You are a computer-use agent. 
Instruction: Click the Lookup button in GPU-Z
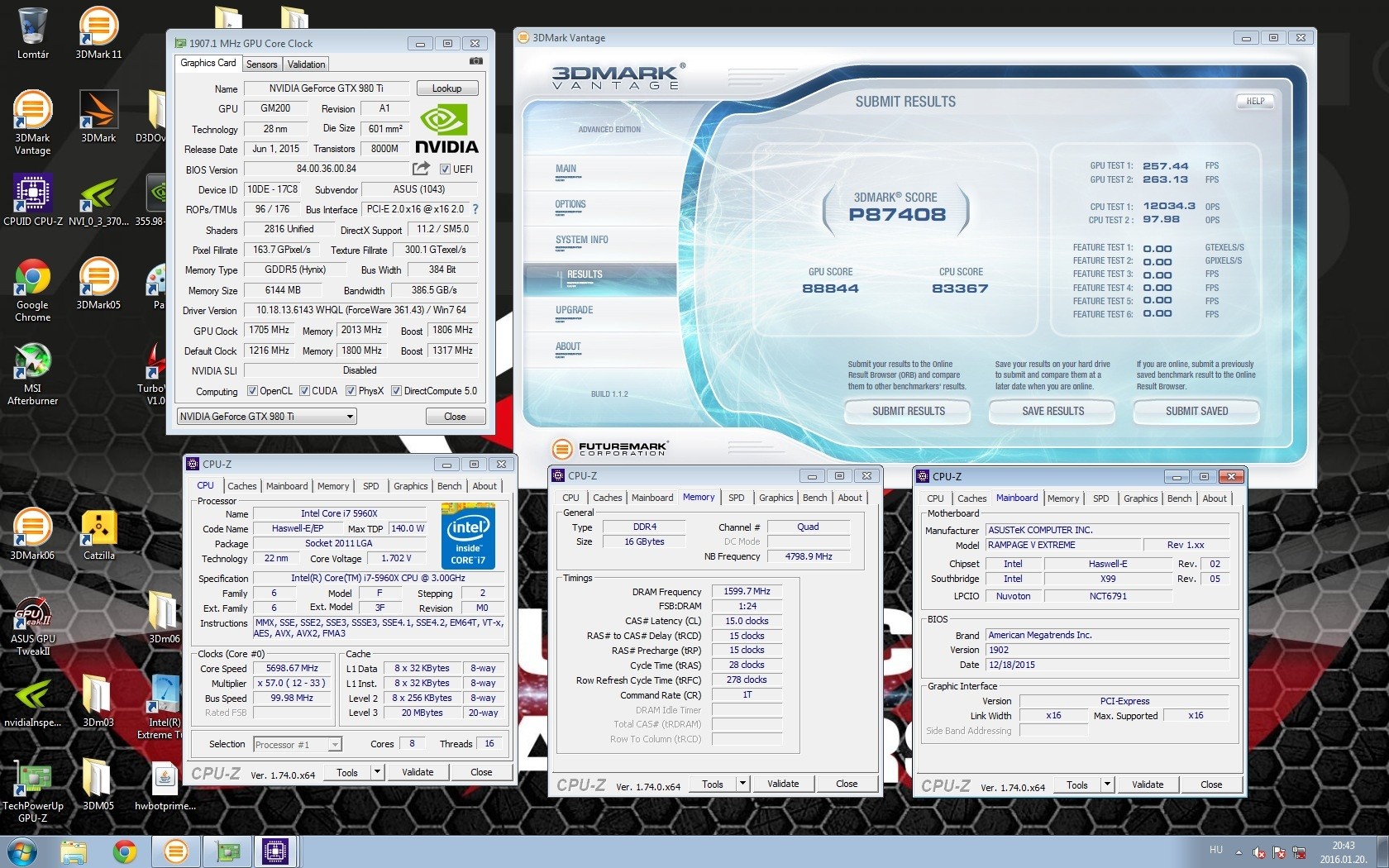(446, 88)
